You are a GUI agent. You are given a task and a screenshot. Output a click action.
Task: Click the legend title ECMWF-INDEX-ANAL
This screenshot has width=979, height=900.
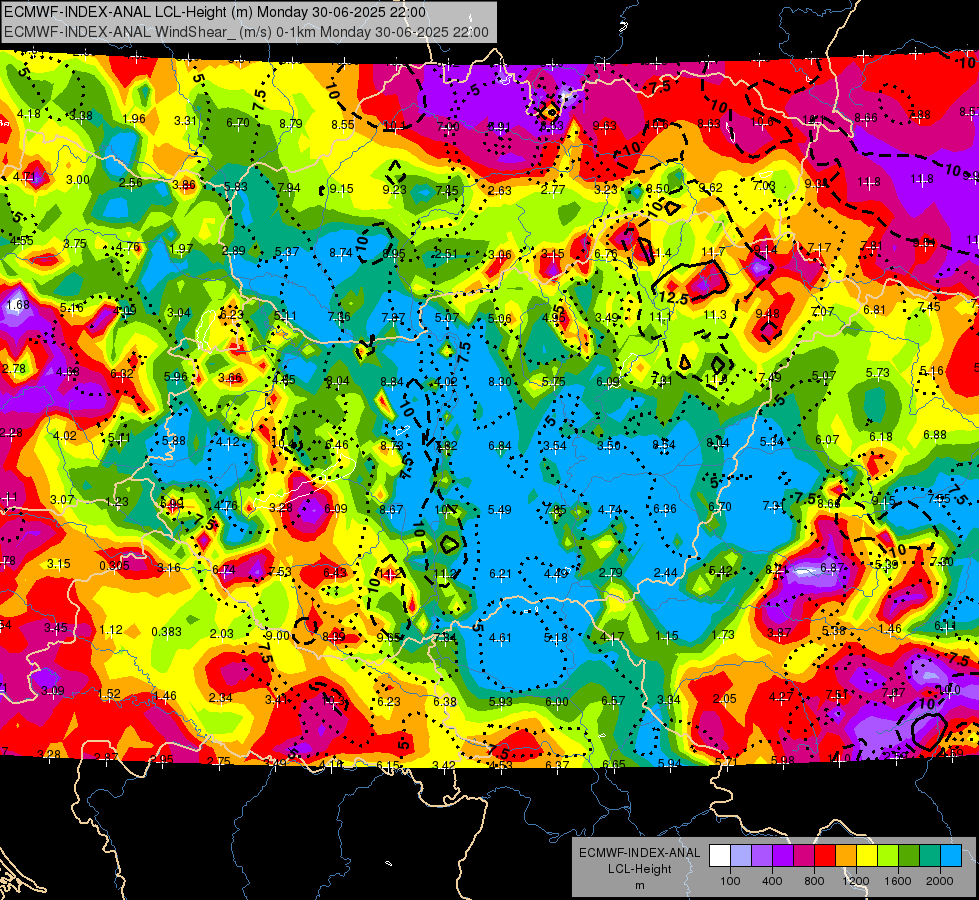pyautogui.click(x=639, y=853)
